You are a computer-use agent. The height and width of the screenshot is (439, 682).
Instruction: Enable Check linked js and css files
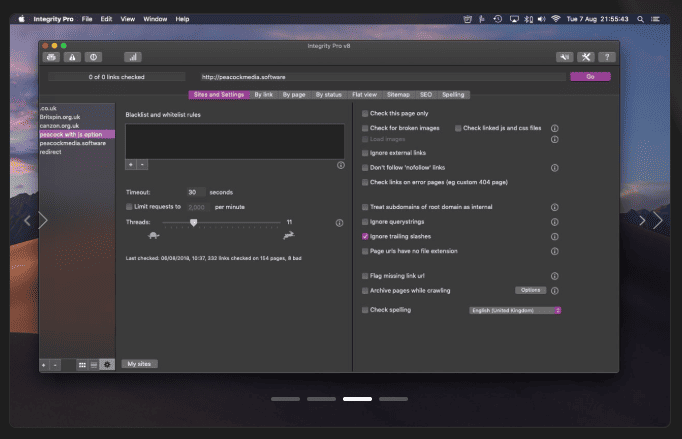tap(458, 128)
